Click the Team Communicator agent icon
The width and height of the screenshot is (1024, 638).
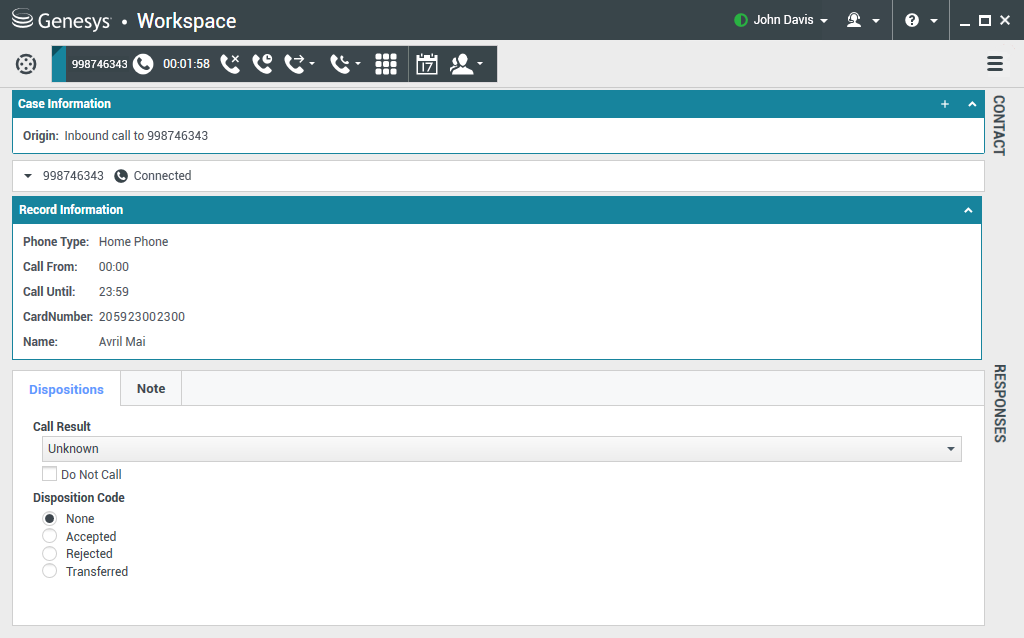click(854, 20)
